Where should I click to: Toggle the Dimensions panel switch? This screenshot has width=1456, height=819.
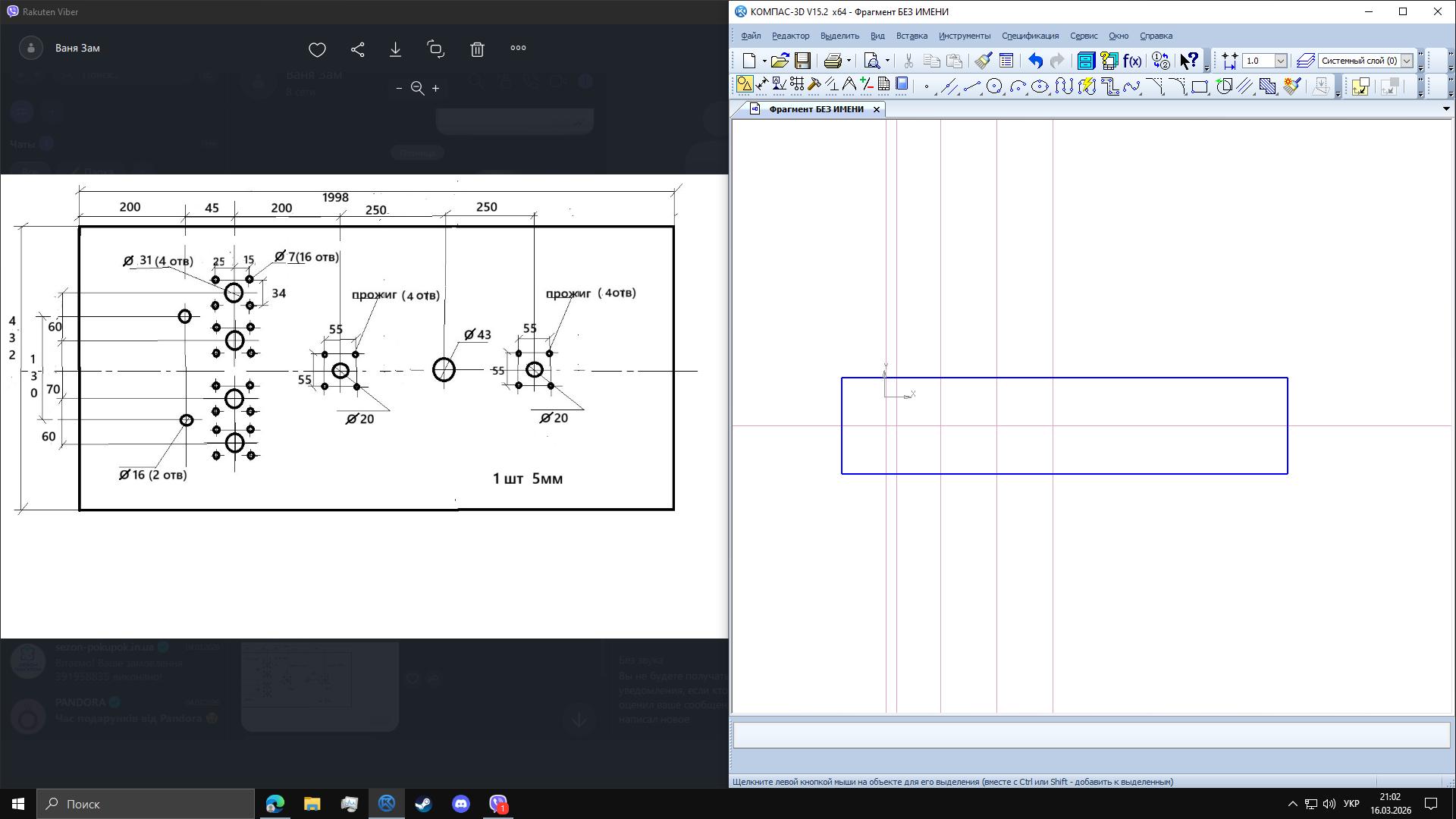[x=762, y=85]
